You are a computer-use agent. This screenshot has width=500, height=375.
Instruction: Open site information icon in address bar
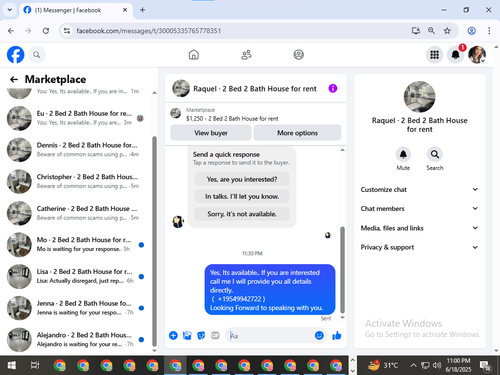(x=67, y=31)
